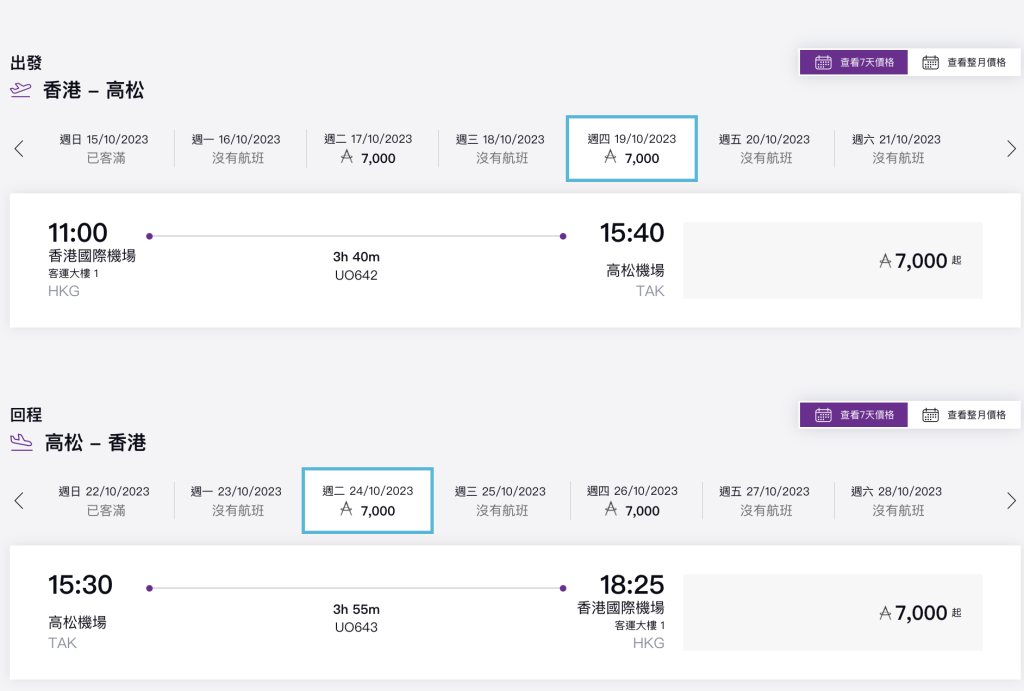This screenshot has width=1024, height=691.
Task: Select return date 週二 24/10/2023
Action: tap(368, 501)
